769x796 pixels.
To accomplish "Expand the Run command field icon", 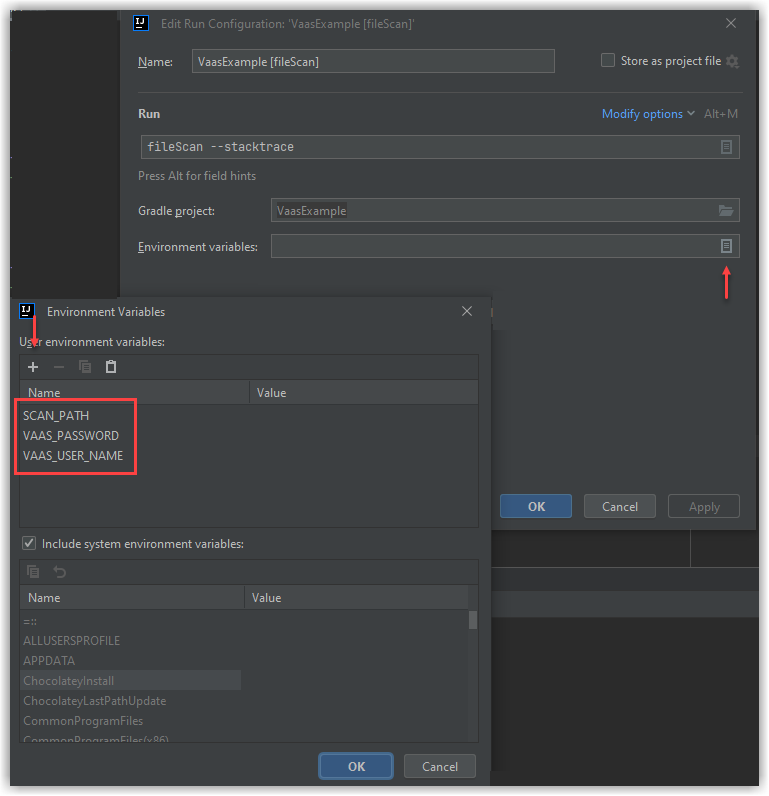I will tap(726, 147).
